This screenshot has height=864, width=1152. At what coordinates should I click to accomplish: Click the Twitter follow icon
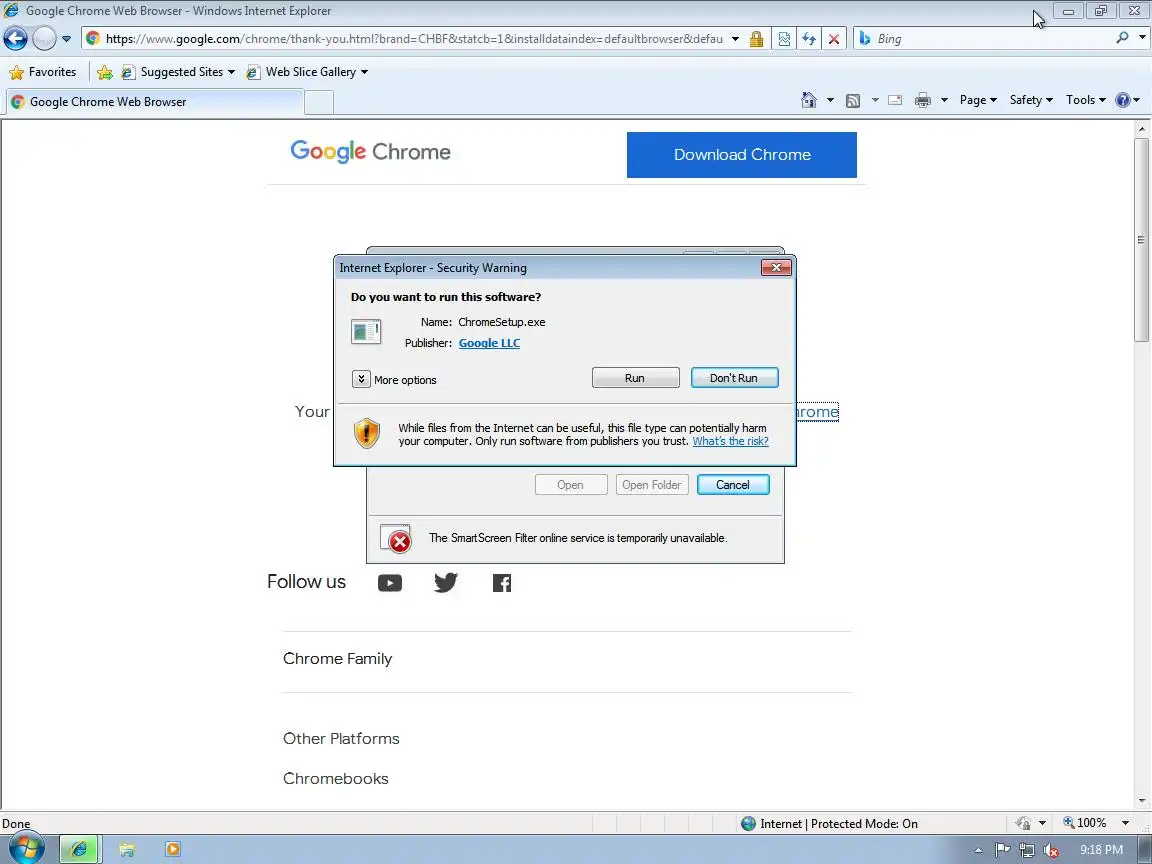pos(446,583)
